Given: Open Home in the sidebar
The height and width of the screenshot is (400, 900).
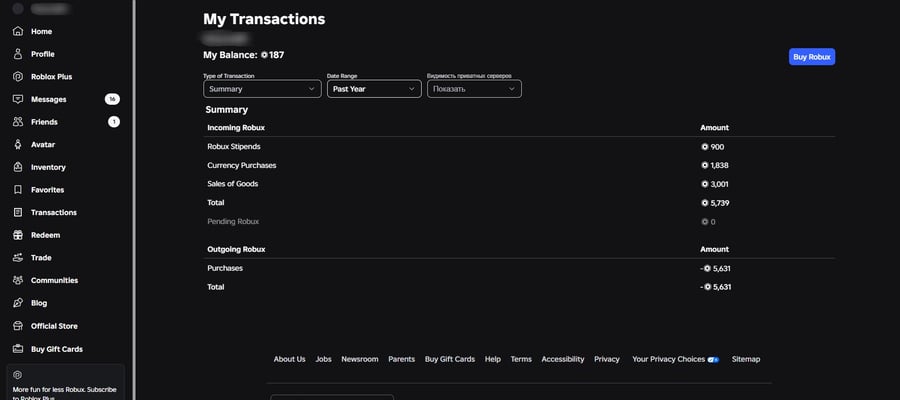Looking at the screenshot, I should pos(41,32).
